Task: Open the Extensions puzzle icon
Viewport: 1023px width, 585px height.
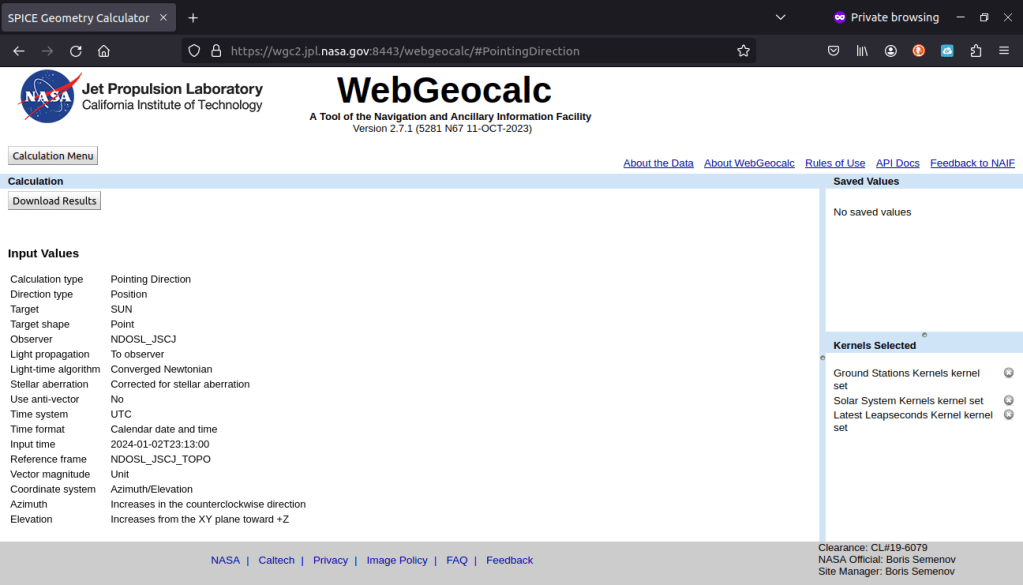Action: coord(976,51)
